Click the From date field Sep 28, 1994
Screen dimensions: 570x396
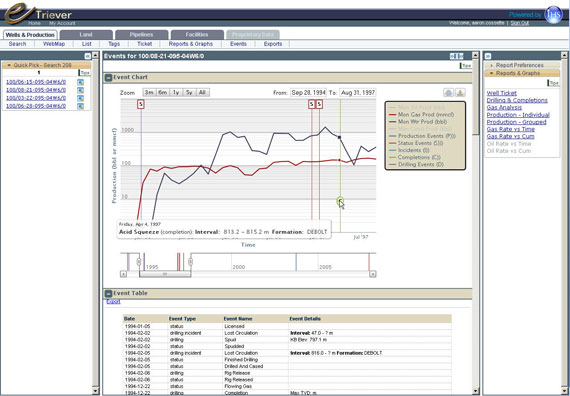(x=308, y=93)
